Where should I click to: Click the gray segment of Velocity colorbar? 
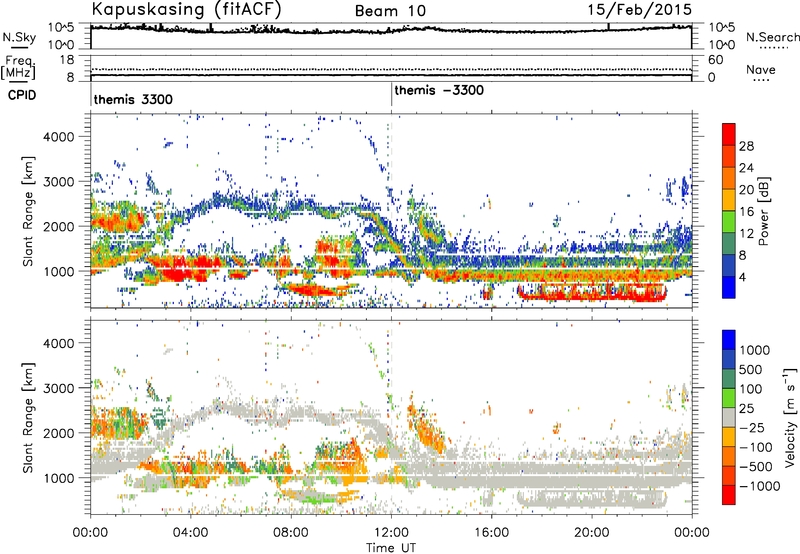point(729,417)
